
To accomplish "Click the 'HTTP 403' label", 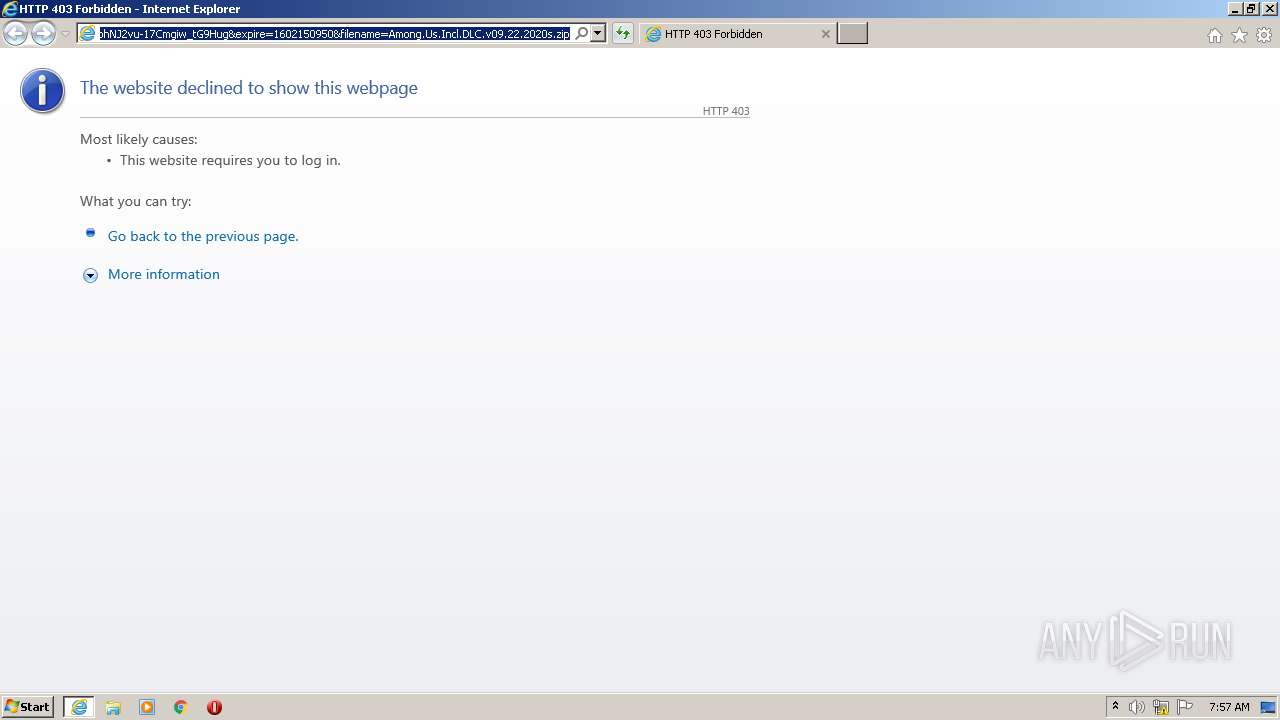I will tap(726, 111).
